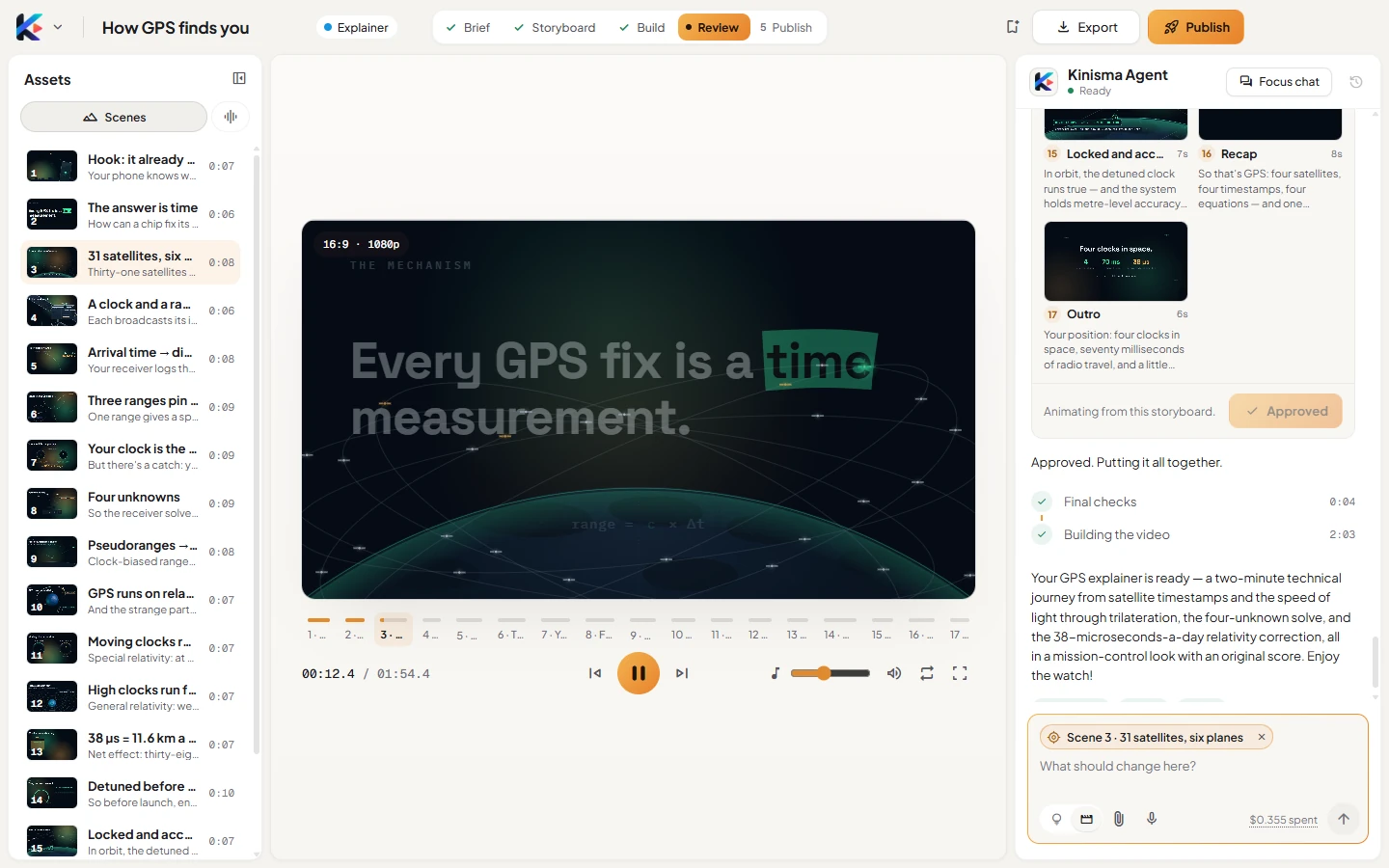This screenshot has width=1389, height=868.
Task: Start voice input with the microphone
Action: click(1152, 819)
